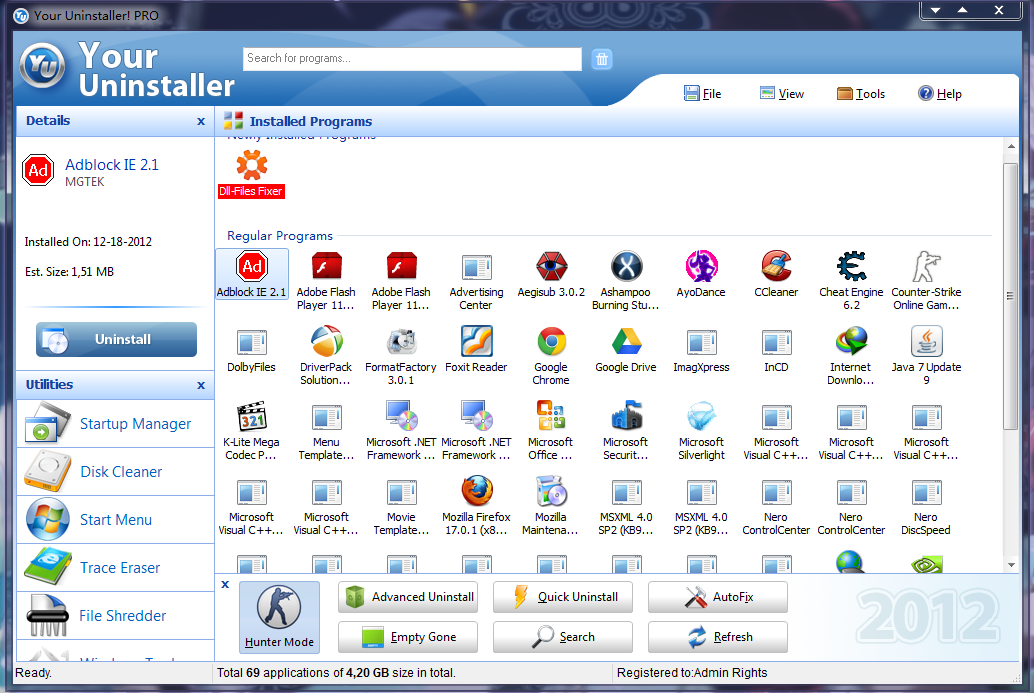Open the Help menu
This screenshot has height=693, width=1034.
(940, 94)
